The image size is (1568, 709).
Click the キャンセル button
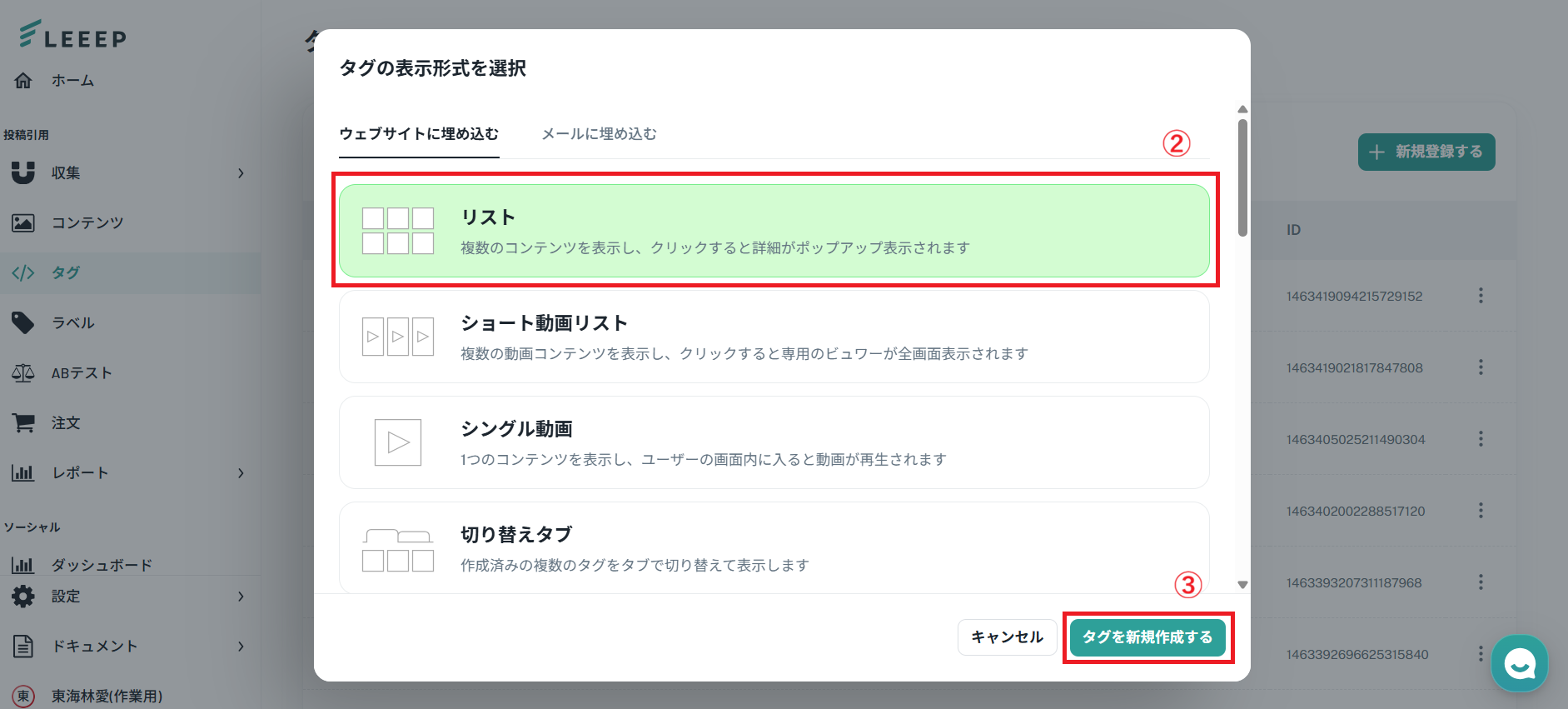tap(1007, 637)
